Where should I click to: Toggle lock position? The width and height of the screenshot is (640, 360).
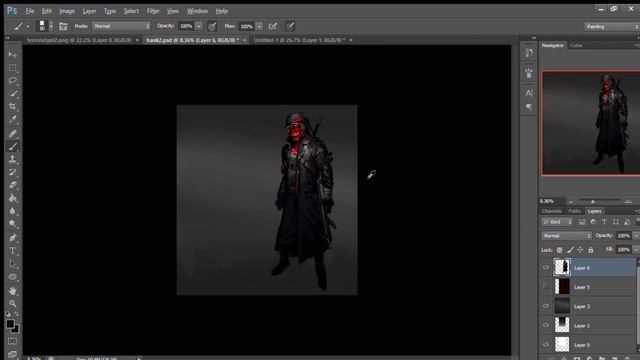pos(580,250)
